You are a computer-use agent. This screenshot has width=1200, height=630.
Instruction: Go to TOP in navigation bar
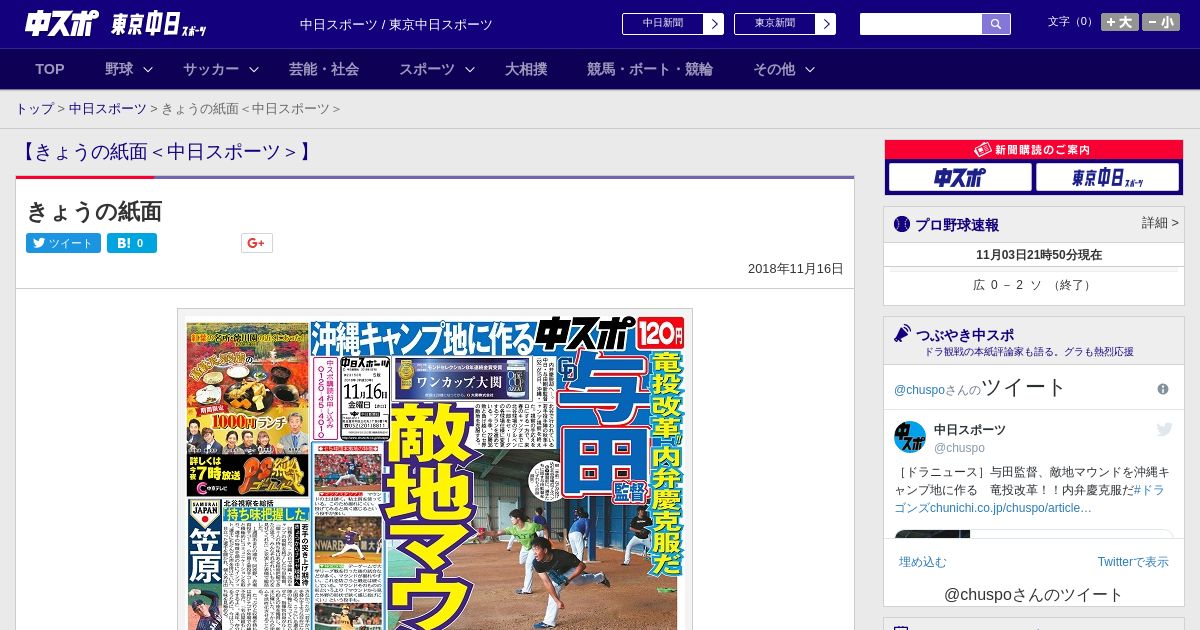50,69
